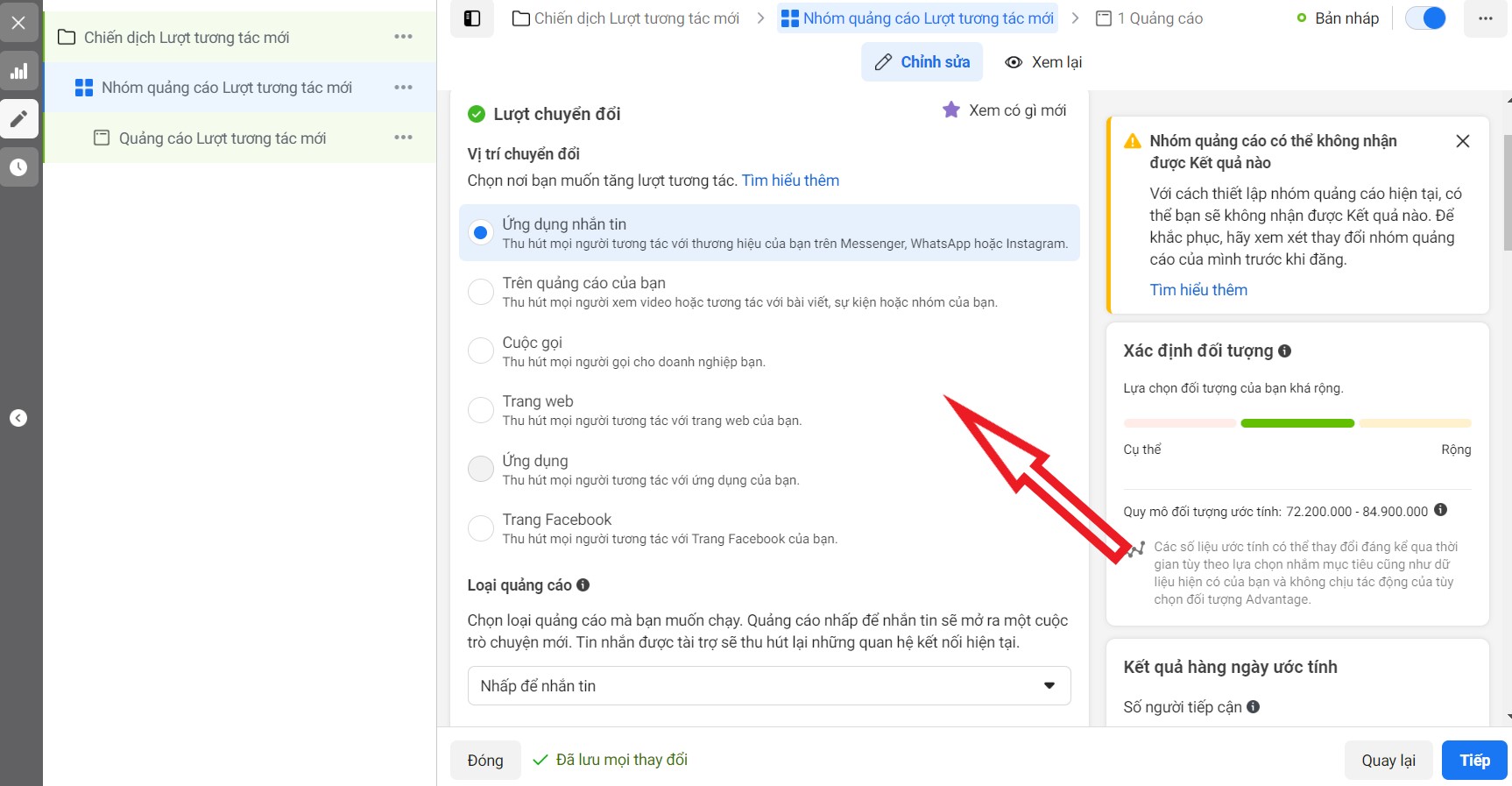Click info icon beside audience size estimate
This screenshot has width=1512, height=786.
pos(1441,510)
